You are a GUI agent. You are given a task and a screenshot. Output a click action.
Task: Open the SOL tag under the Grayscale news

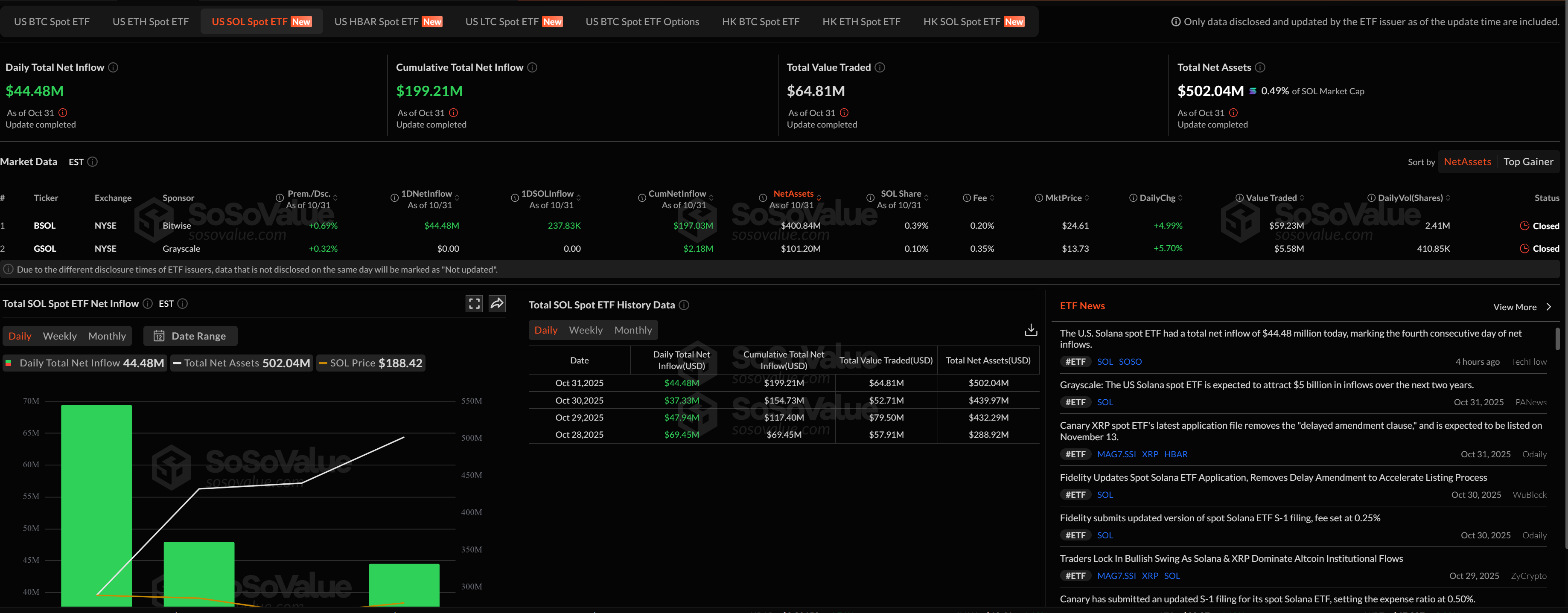[x=1105, y=402]
